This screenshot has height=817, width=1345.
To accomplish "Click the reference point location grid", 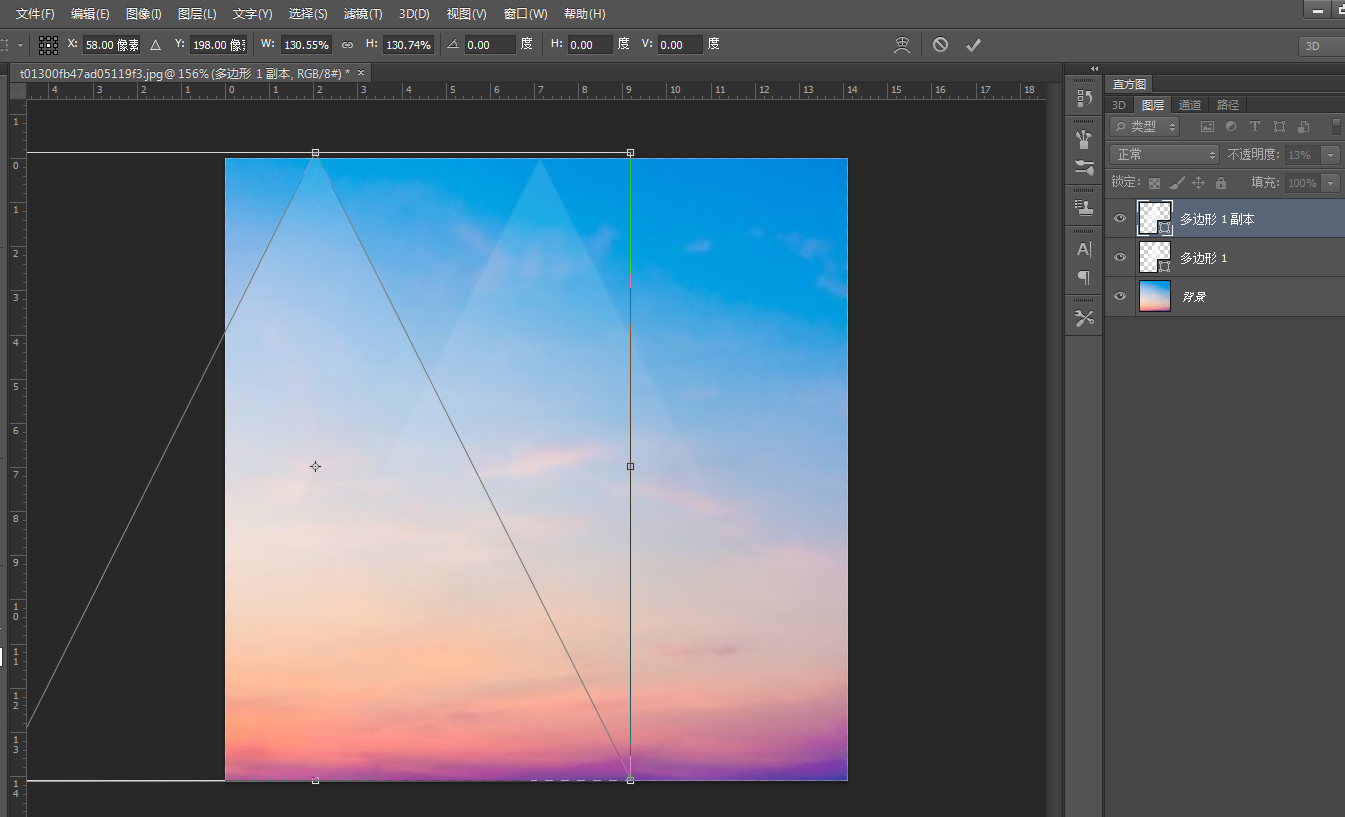I will (48, 45).
